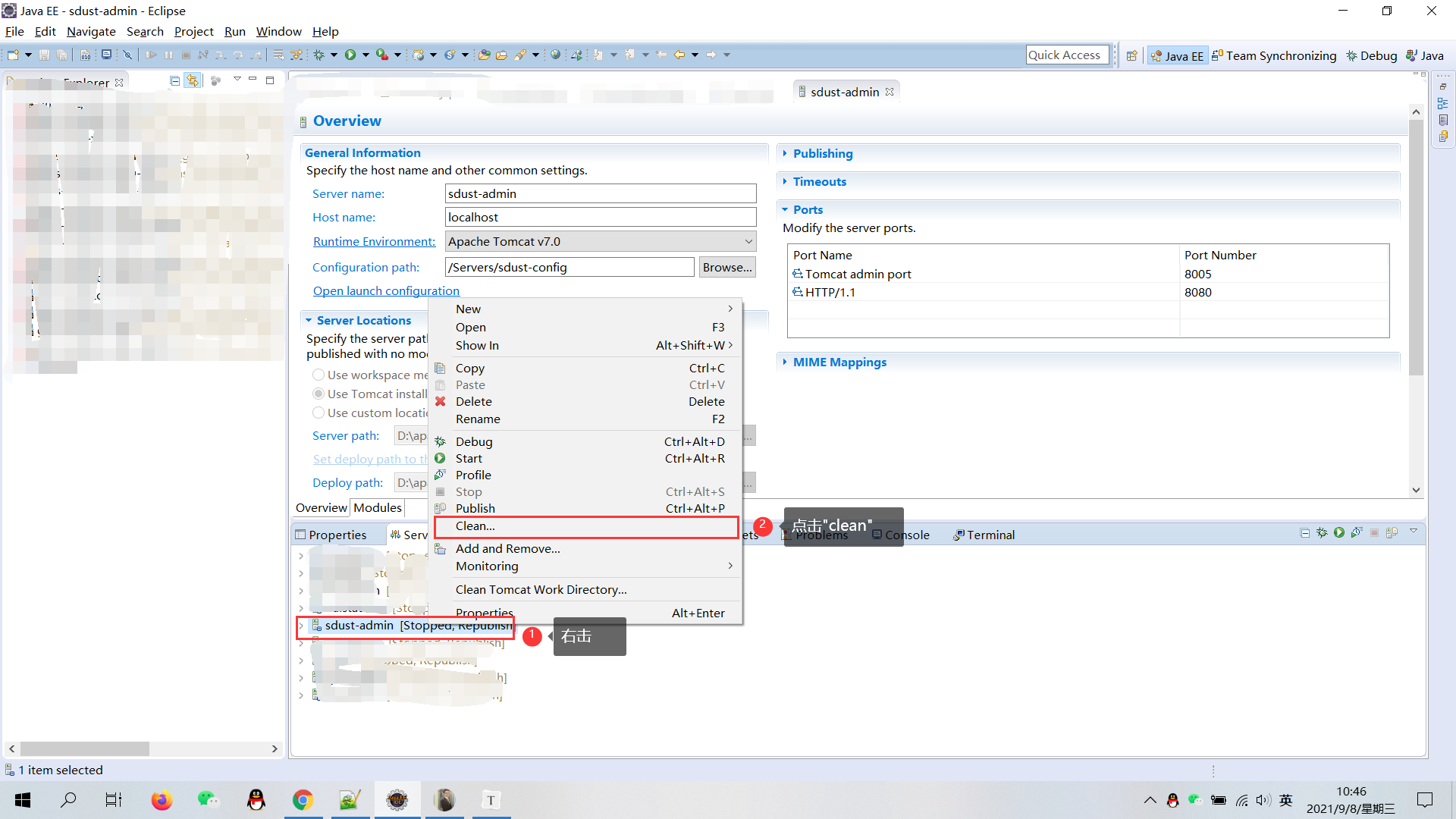Click the Debug bug icon in toolbar

click(319, 55)
